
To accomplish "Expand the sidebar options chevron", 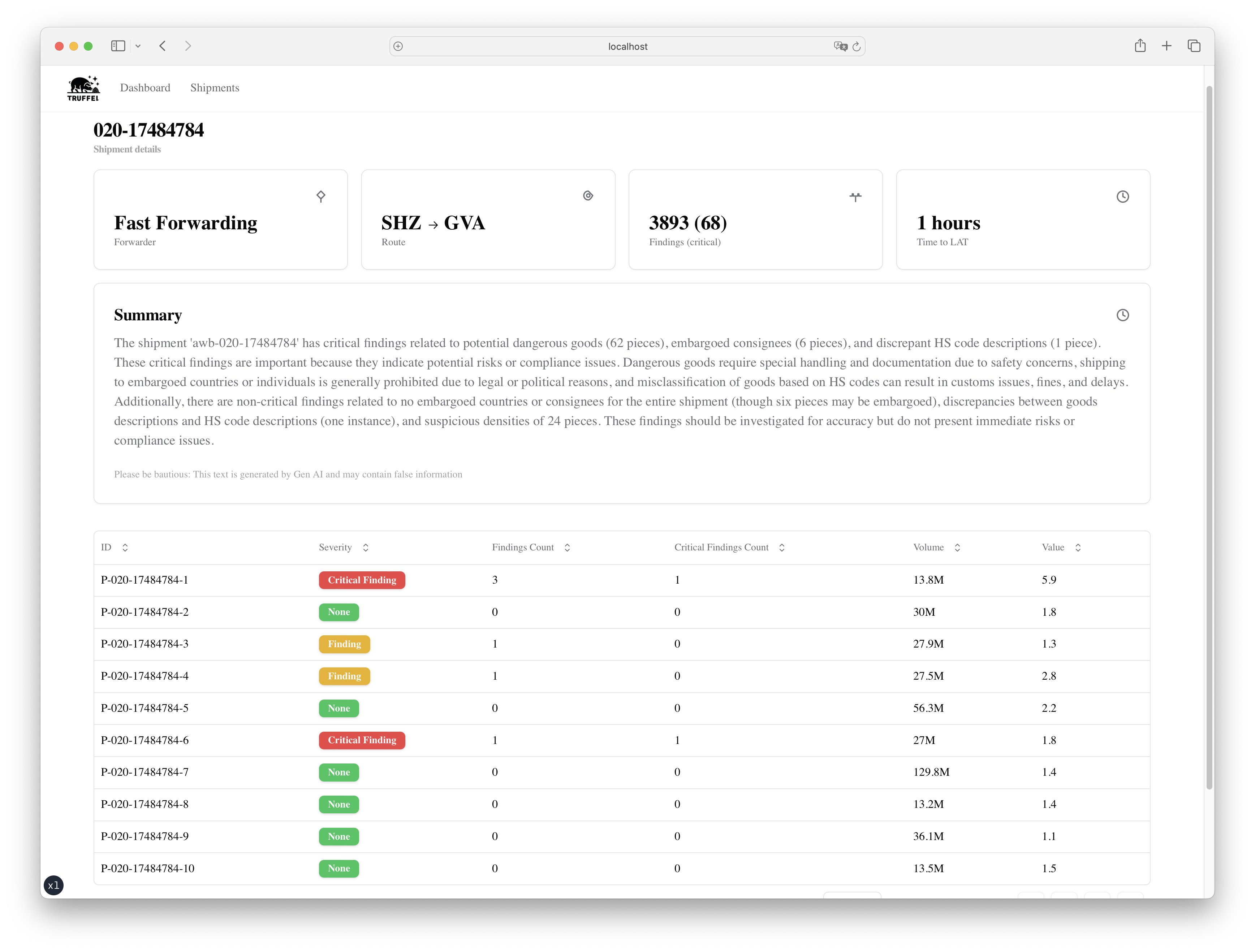I will [138, 46].
